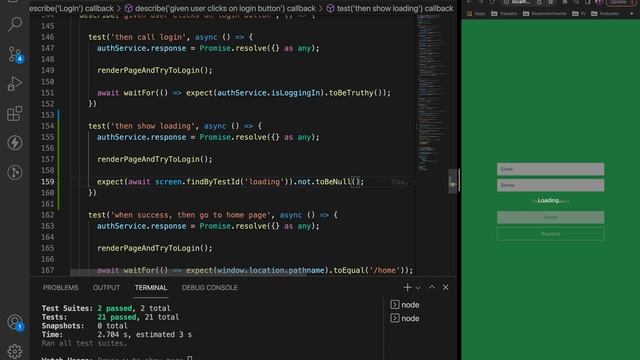The image size is (640, 360).
Task: Open the Apps bookmark in the browser
Action: tap(476, 13)
